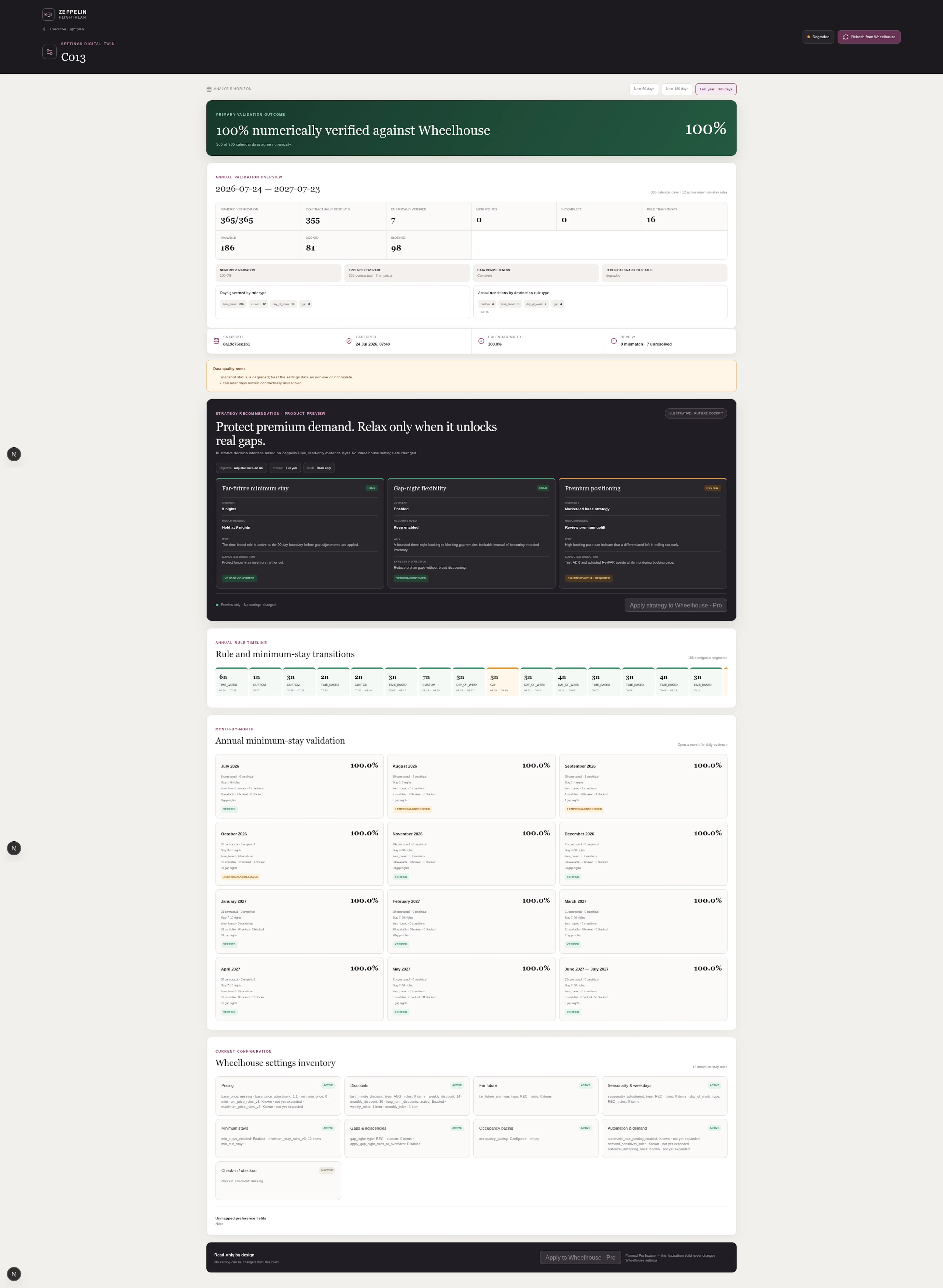Click the calendar icon next to Analysis Horizon
The image size is (943, 1288).
(x=209, y=89)
